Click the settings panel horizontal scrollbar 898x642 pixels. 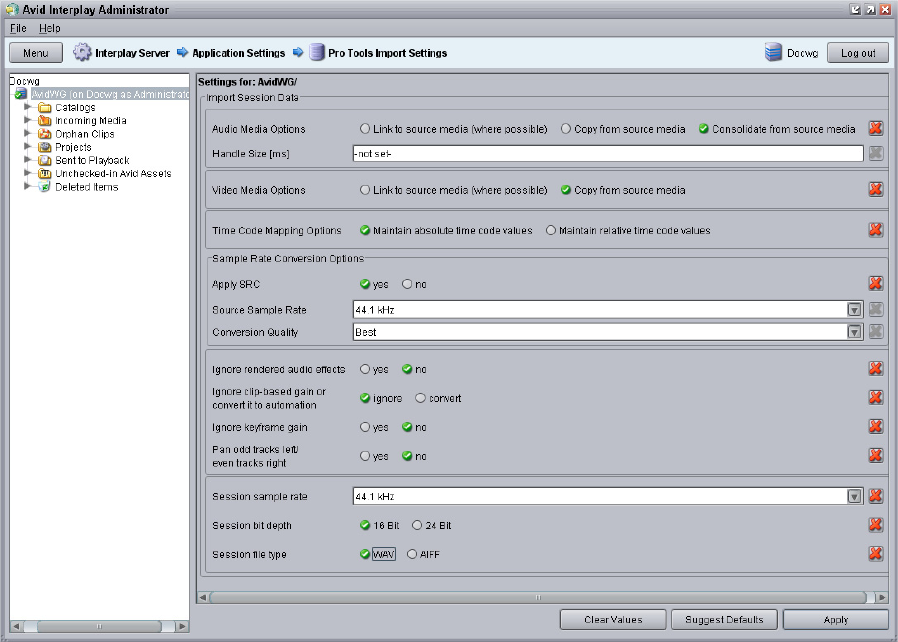538,597
